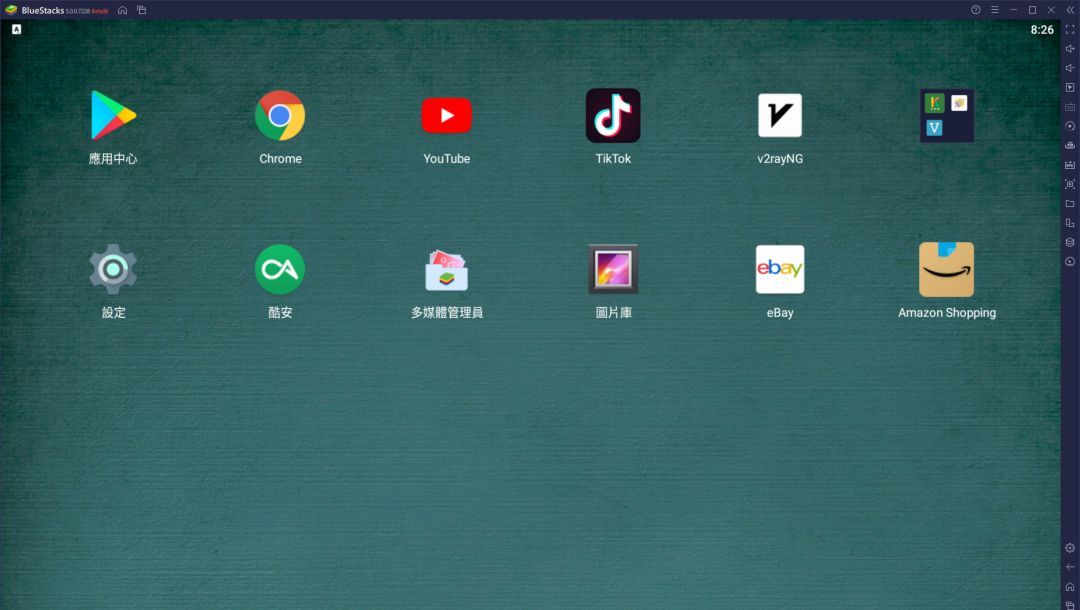This screenshot has width=1080, height=610.
Task: Open the 設定 settings app
Action: click(113, 269)
